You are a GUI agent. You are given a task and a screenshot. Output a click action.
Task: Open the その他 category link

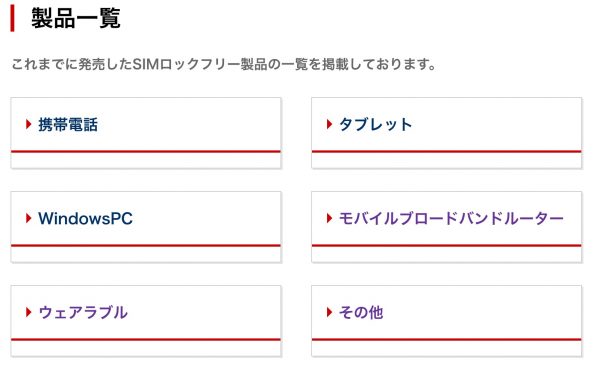pos(361,313)
